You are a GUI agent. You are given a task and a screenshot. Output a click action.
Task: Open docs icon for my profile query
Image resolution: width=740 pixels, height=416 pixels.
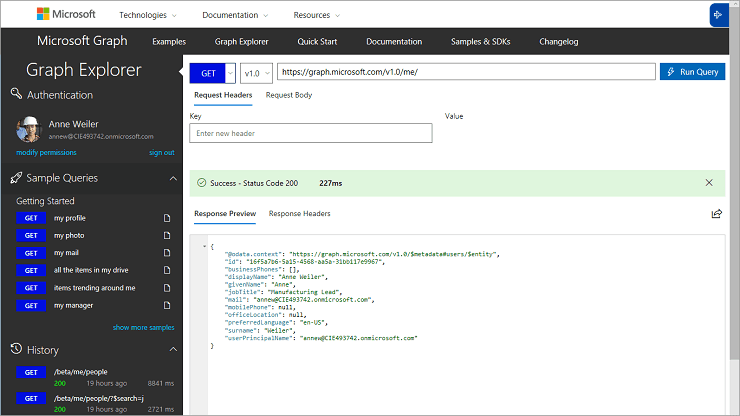167,218
